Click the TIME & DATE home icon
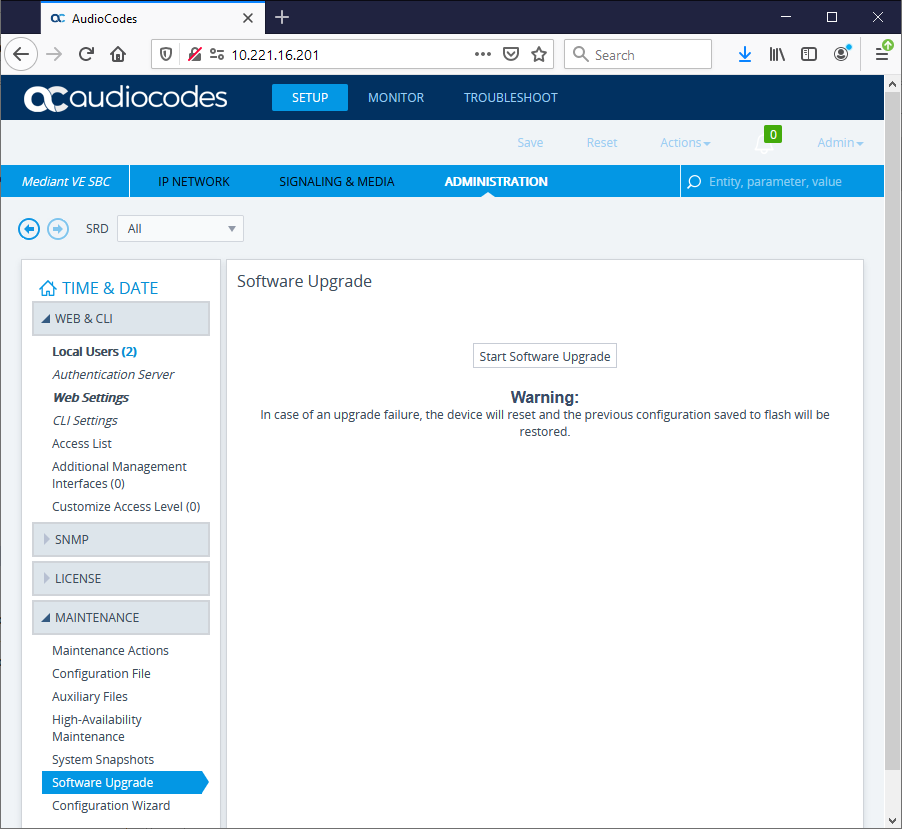902x829 pixels. pyautogui.click(x=47, y=288)
